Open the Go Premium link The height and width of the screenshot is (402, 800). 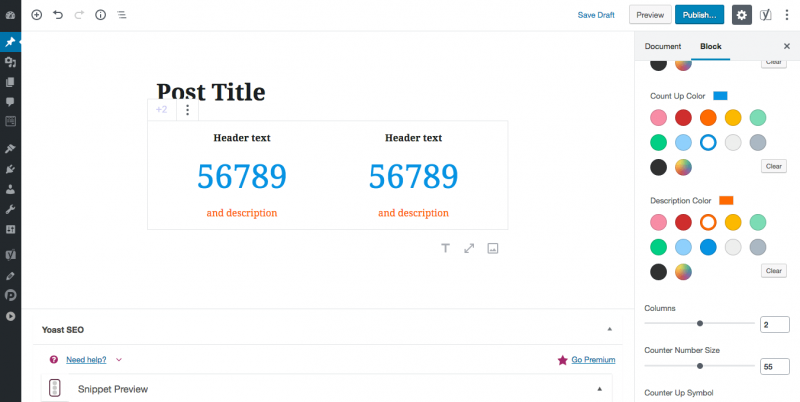tap(593, 360)
